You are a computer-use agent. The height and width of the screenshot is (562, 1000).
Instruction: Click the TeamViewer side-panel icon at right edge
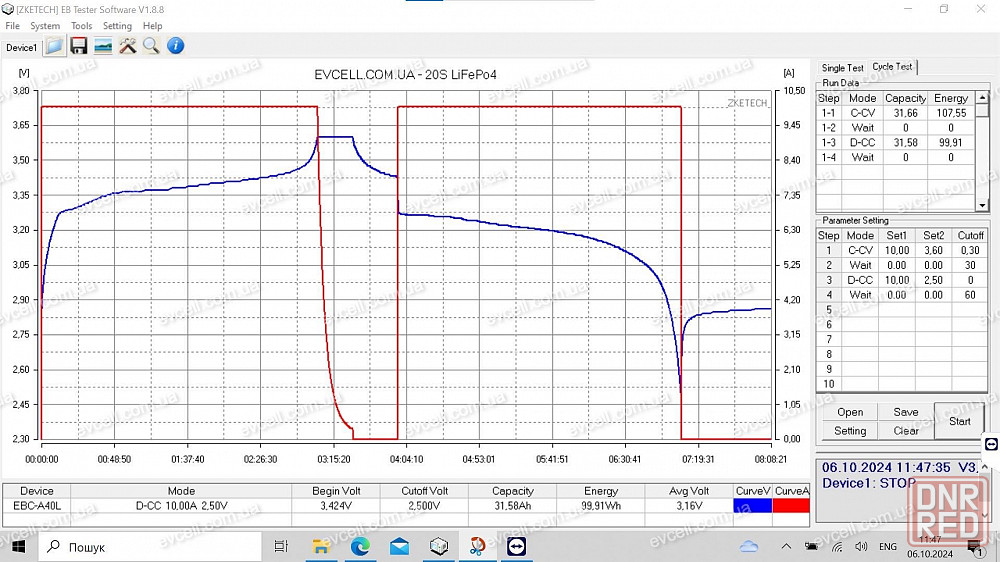(x=991, y=444)
